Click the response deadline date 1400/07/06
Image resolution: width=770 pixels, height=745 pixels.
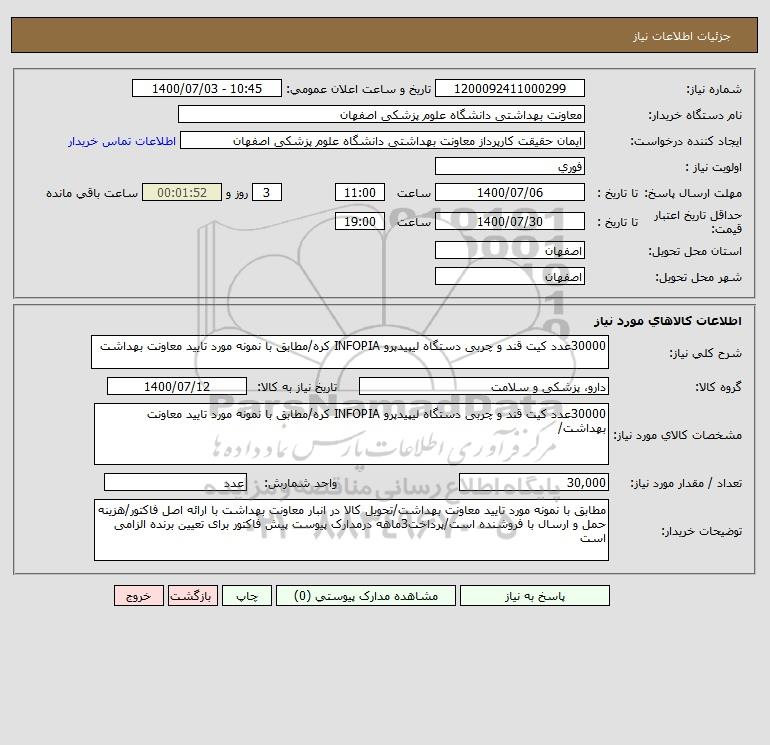[x=510, y=193]
